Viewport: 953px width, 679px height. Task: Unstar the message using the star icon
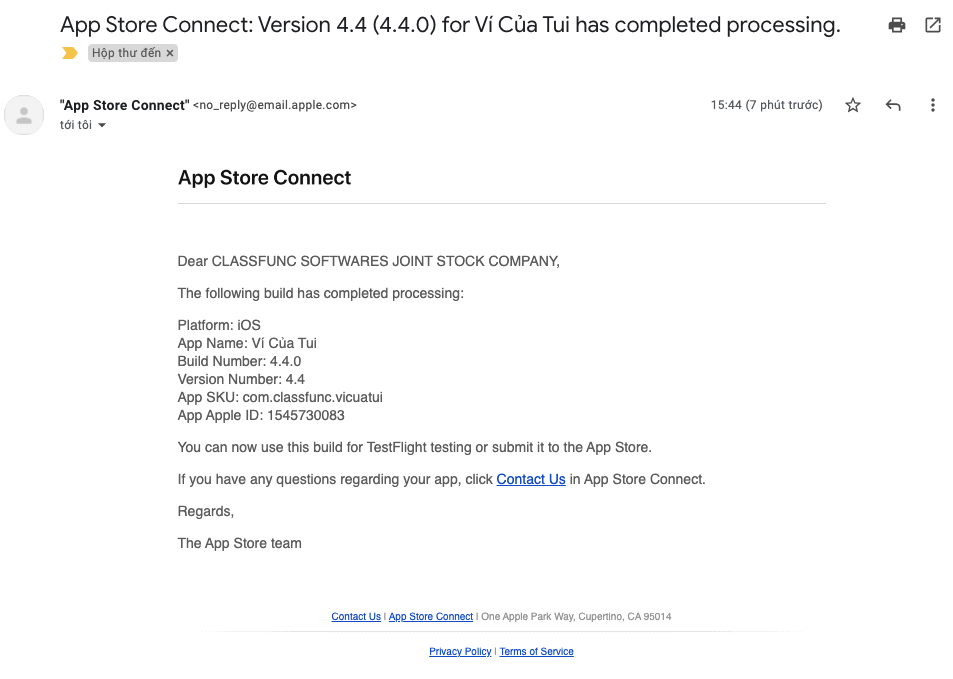[x=852, y=104]
